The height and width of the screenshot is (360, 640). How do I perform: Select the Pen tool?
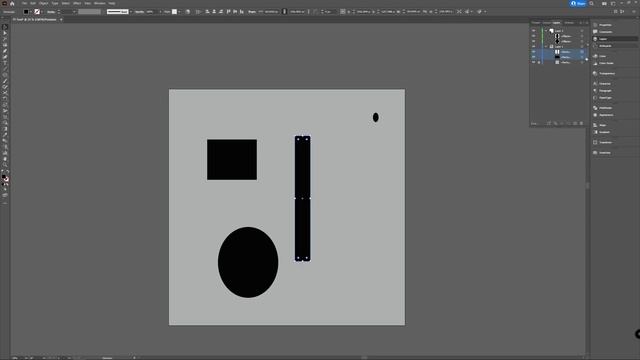(x=5, y=51)
